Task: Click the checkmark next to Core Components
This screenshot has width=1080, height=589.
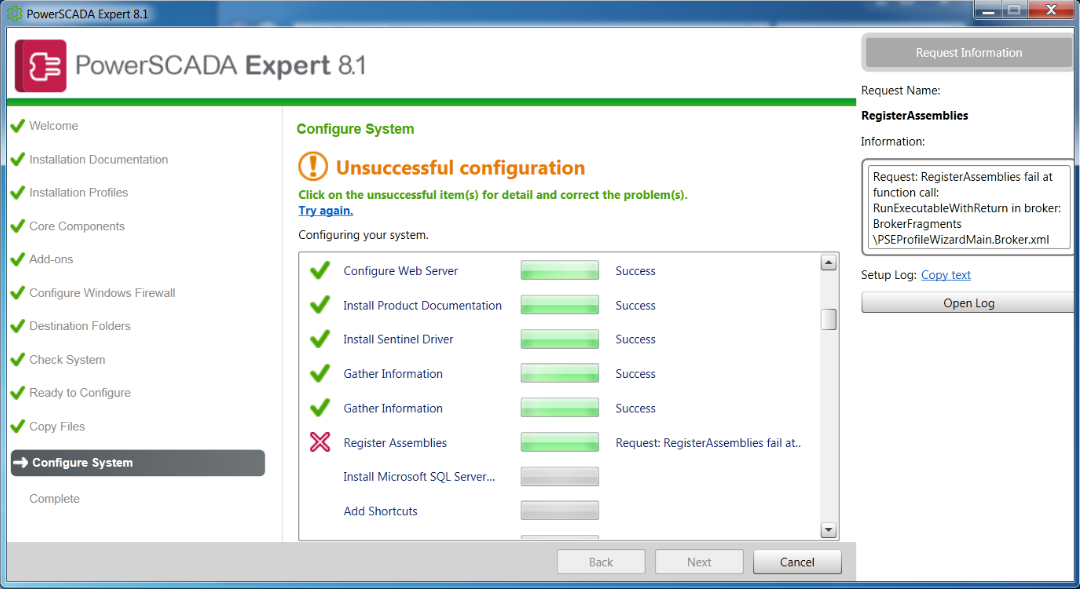Action: [18, 226]
